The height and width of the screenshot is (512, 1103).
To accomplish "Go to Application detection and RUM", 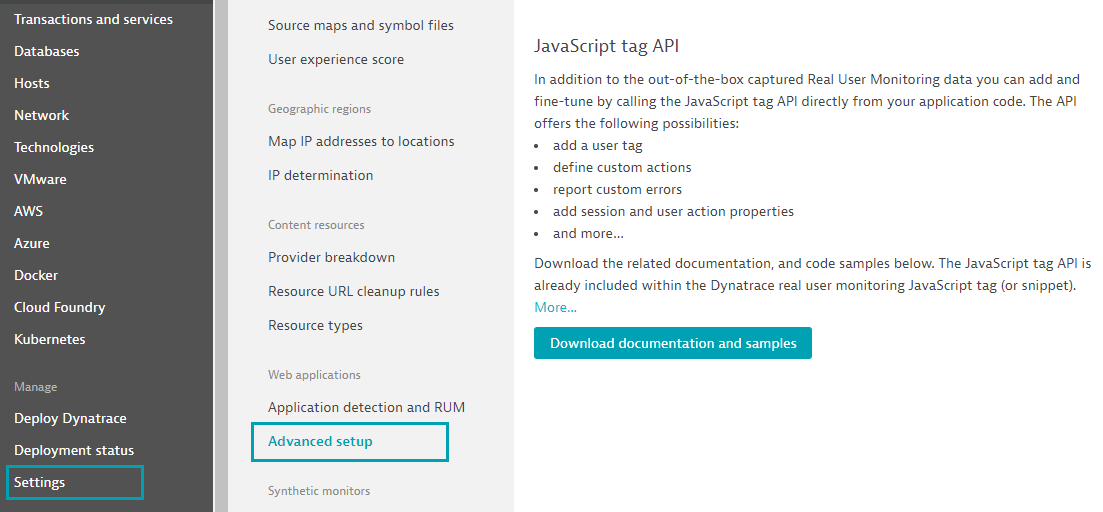I will coord(366,407).
